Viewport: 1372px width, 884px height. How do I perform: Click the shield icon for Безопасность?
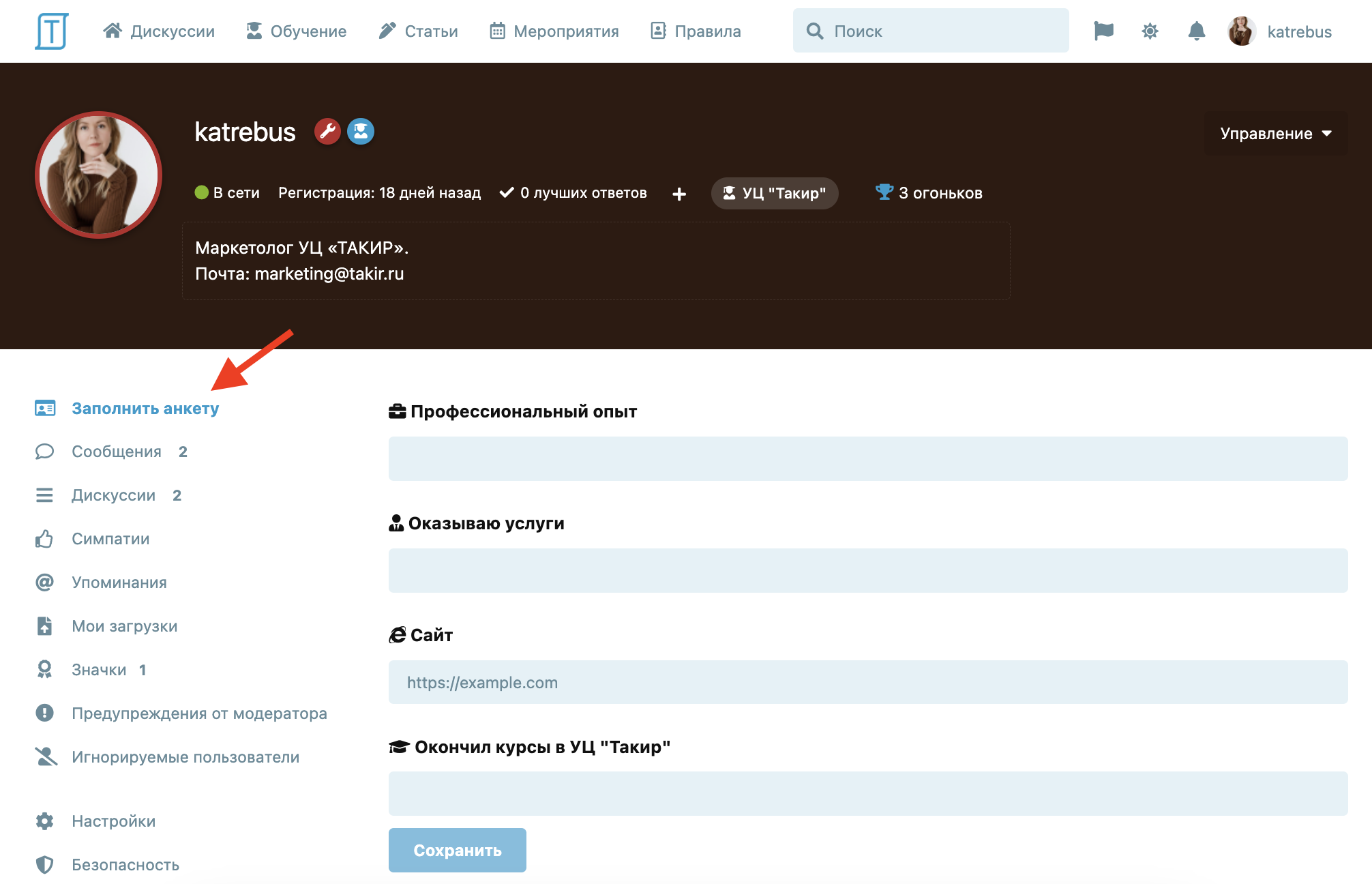[x=44, y=865]
